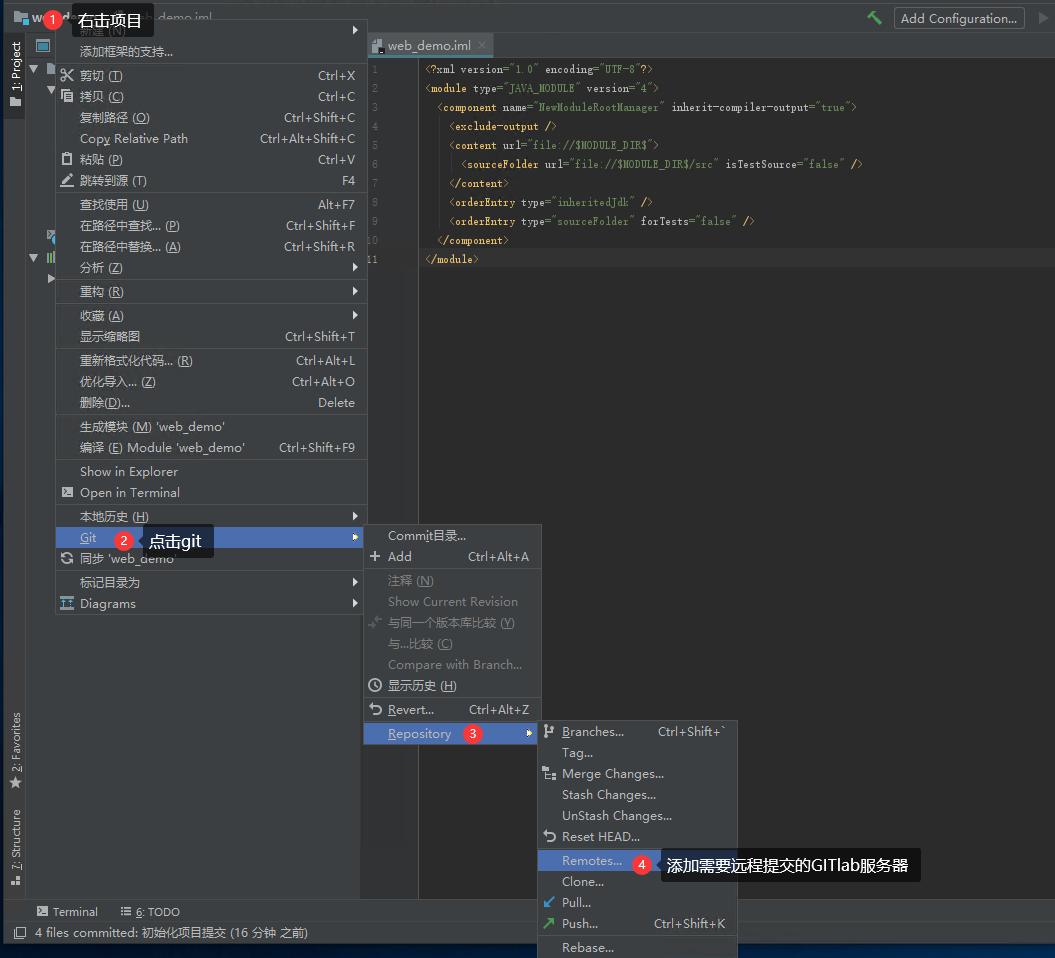Collapse the top project tree node arrow
The height and width of the screenshot is (958, 1055).
pyautogui.click(x=34, y=69)
